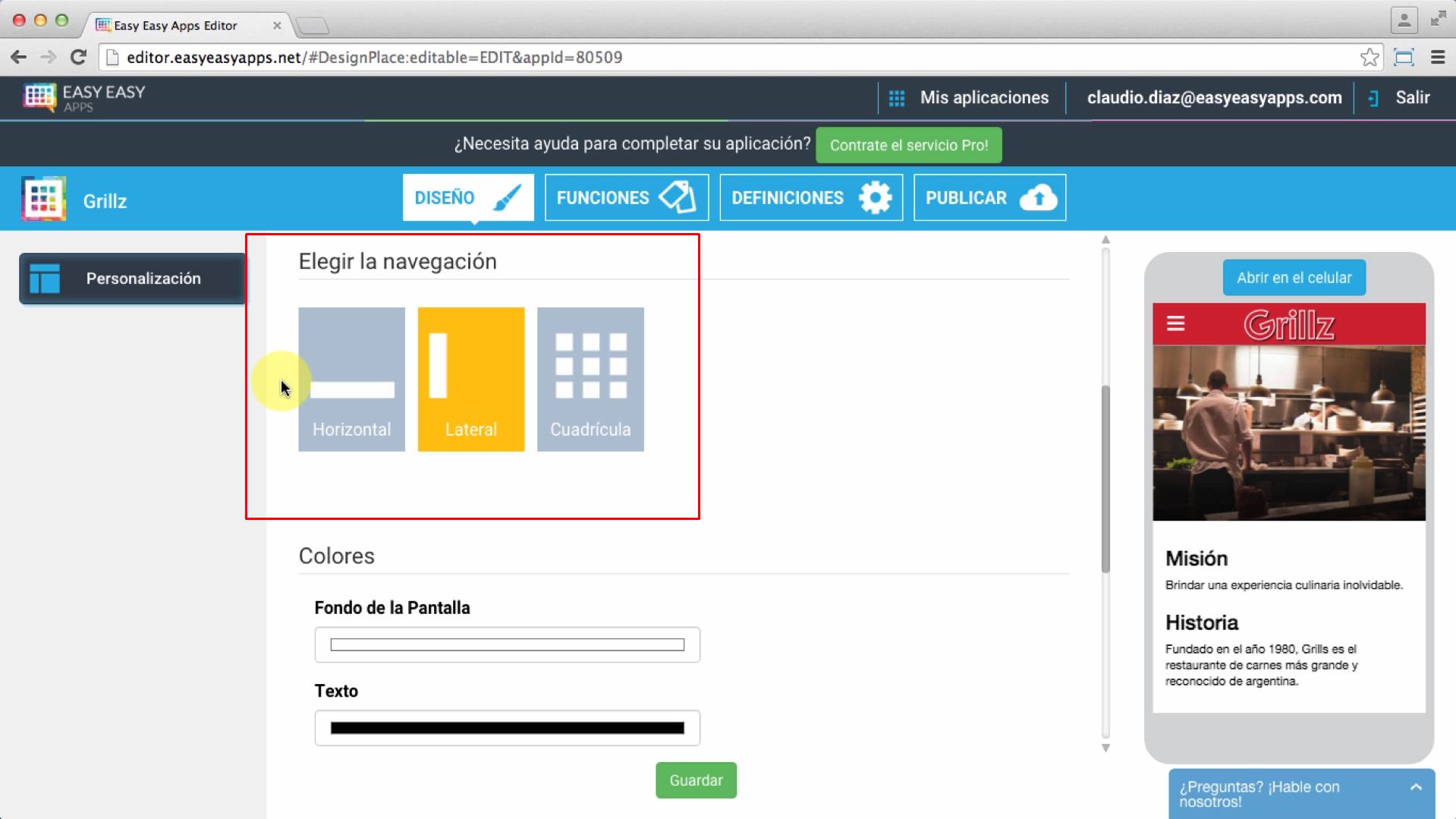Screen dimensions: 1456x819
Task: Switch to the Easy Easy Apps Editor tab
Action: 173,25
